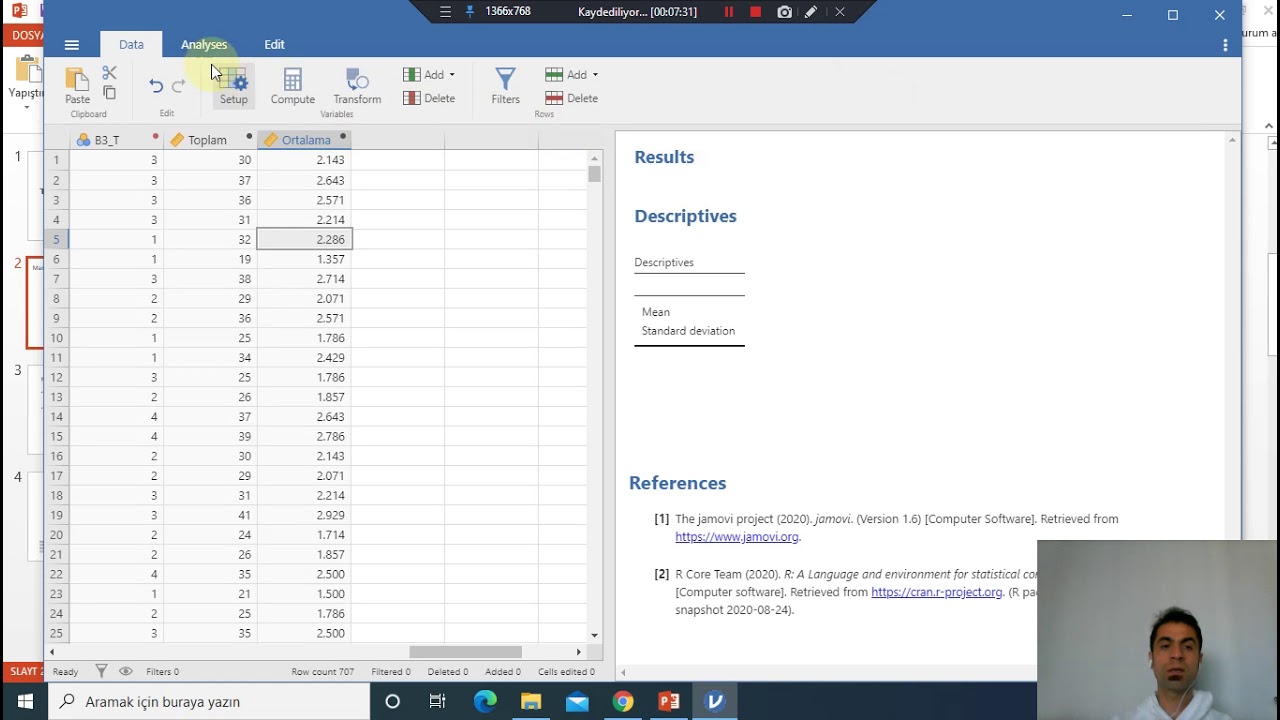Open the jamovi.org link
The image size is (1280, 720).
(737, 537)
